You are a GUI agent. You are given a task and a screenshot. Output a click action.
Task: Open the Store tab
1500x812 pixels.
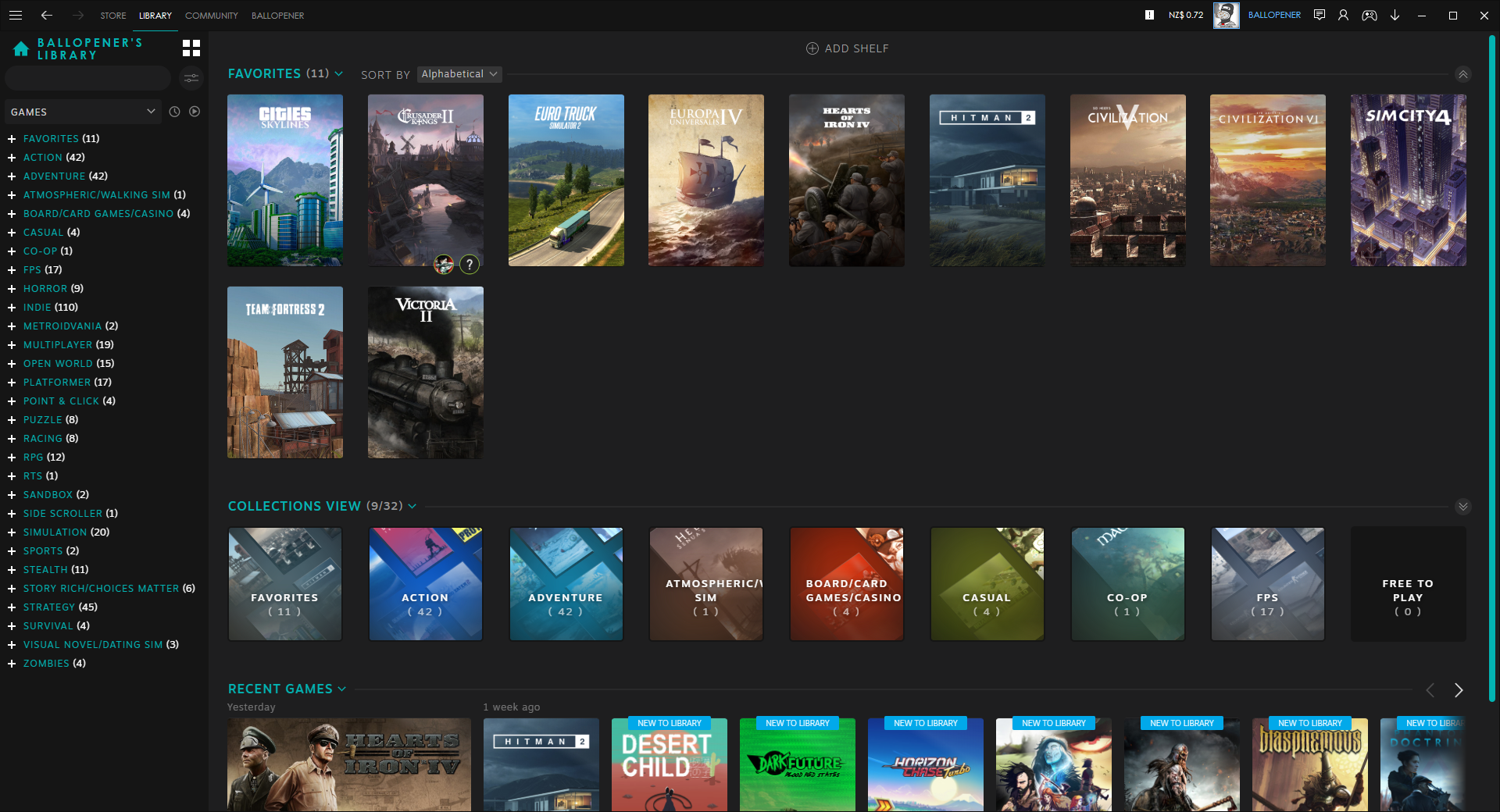tap(113, 16)
